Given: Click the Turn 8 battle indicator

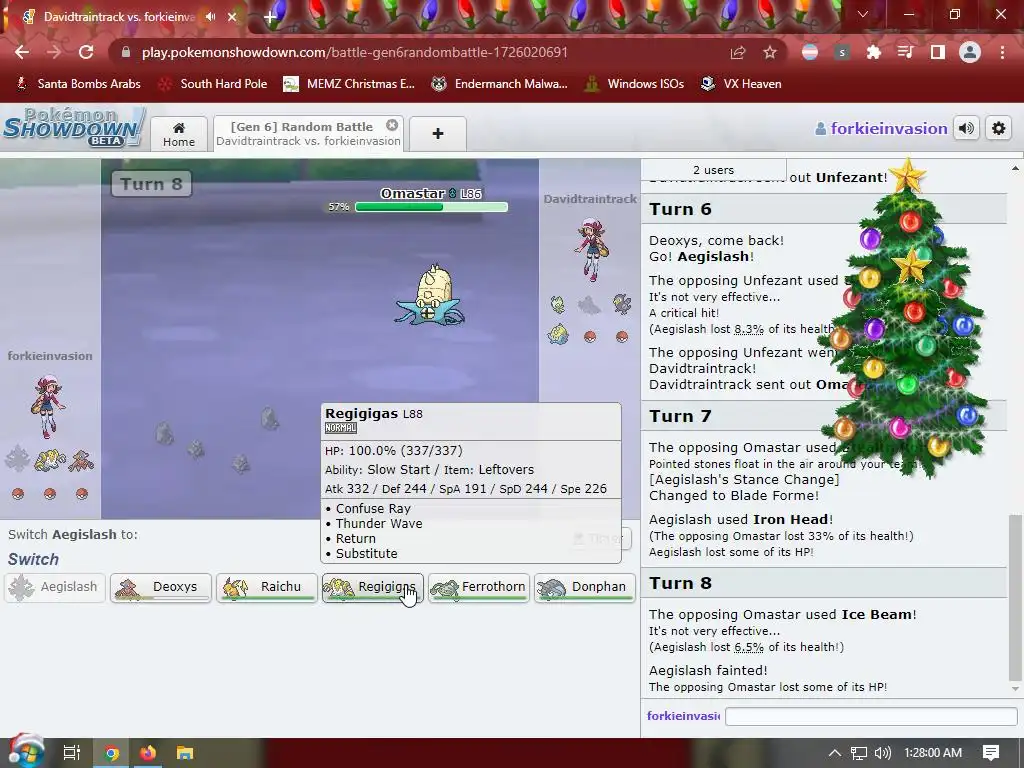Looking at the screenshot, I should 151,184.
